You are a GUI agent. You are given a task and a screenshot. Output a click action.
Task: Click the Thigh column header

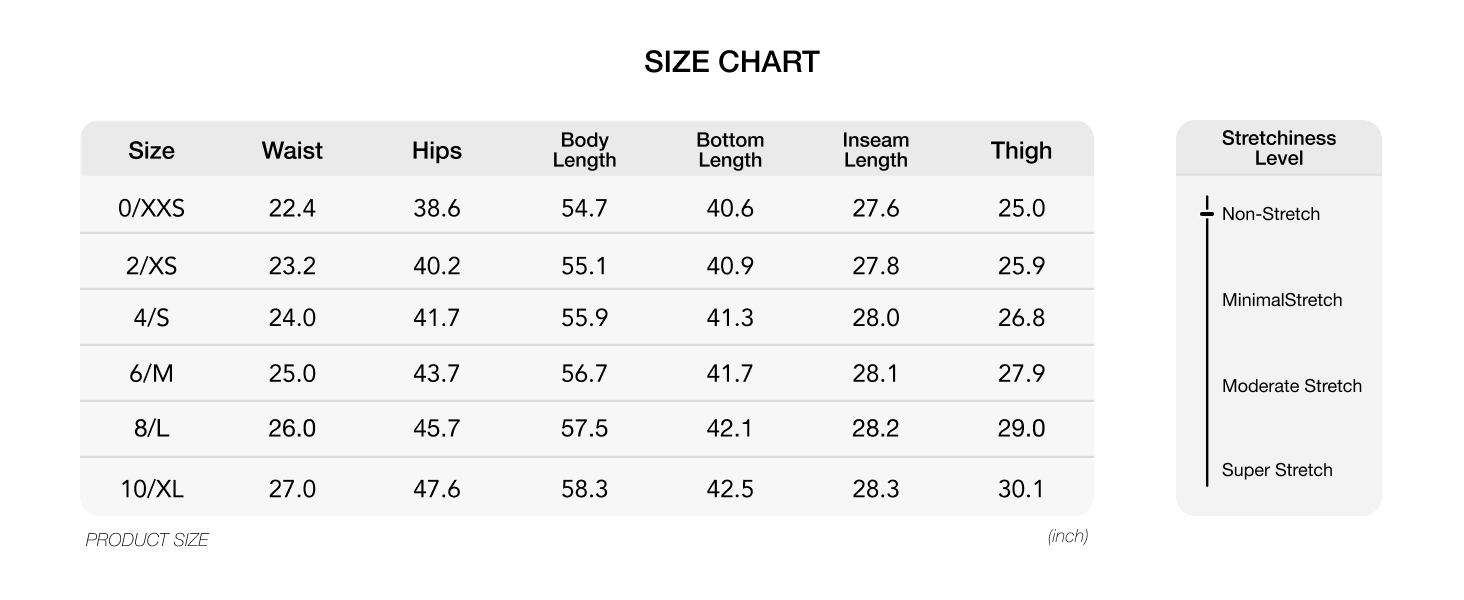click(x=1021, y=150)
